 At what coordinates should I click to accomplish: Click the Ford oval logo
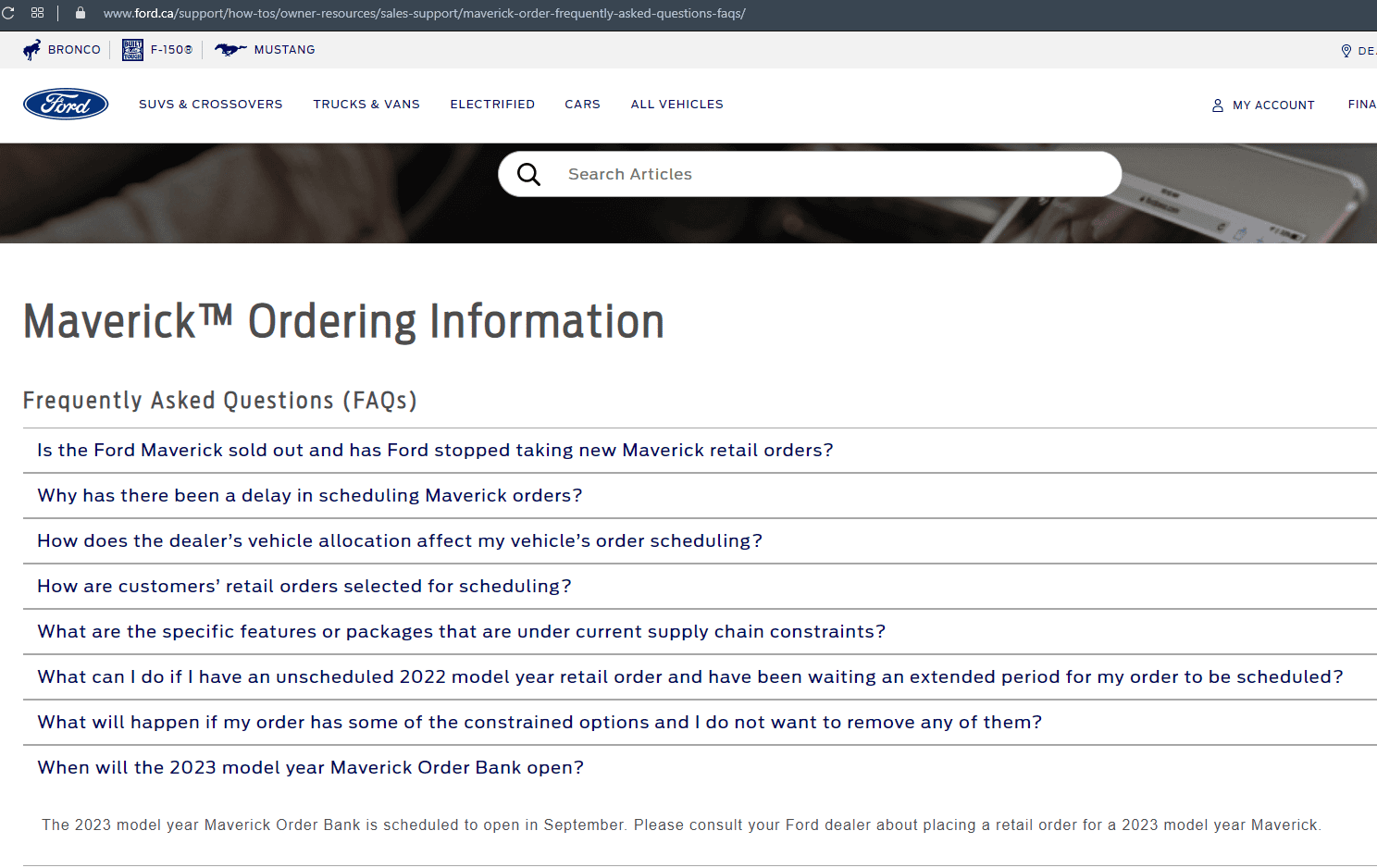(x=66, y=105)
